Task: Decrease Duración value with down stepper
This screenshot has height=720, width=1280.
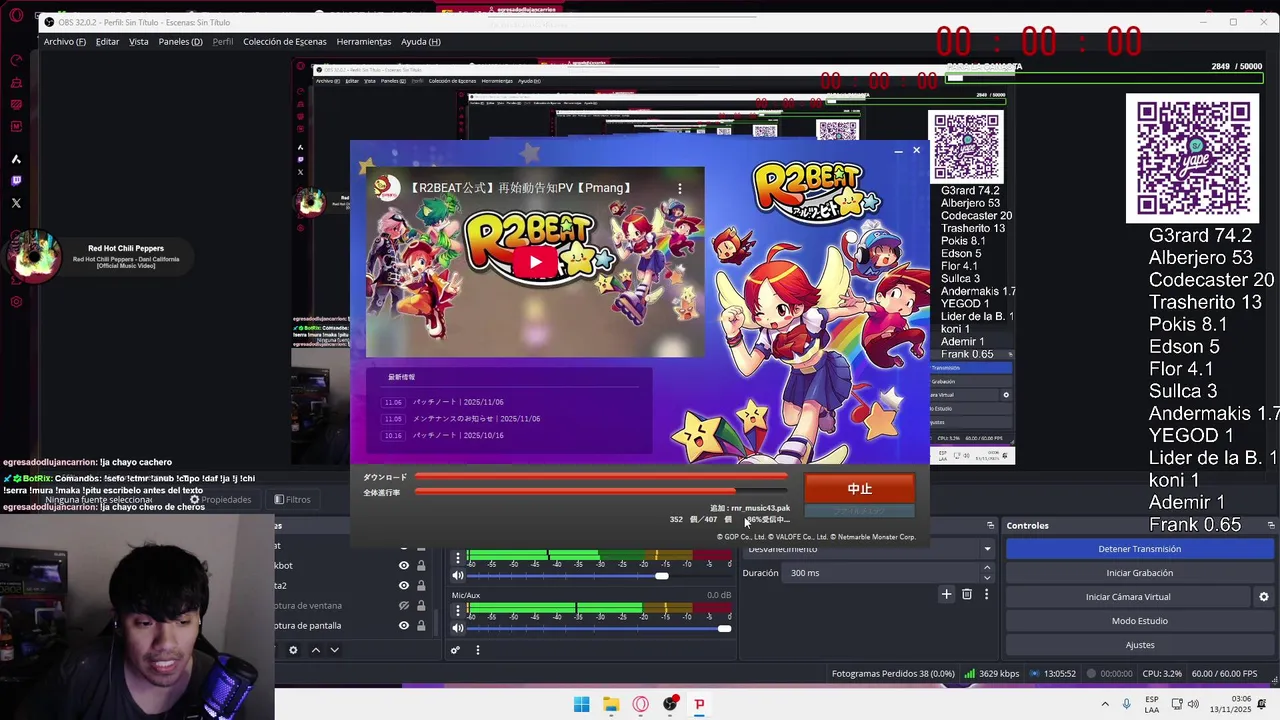Action: tap(987, 578)
